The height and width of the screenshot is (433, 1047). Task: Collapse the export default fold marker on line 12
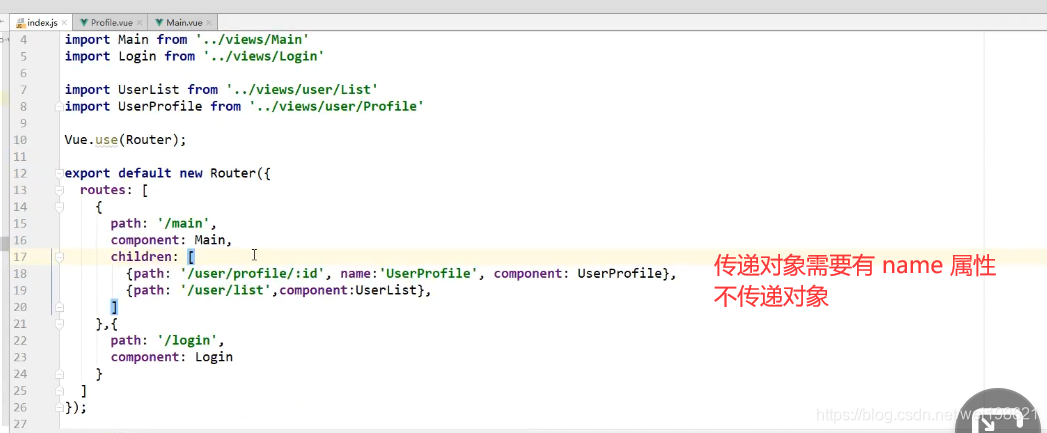[59, 173]
